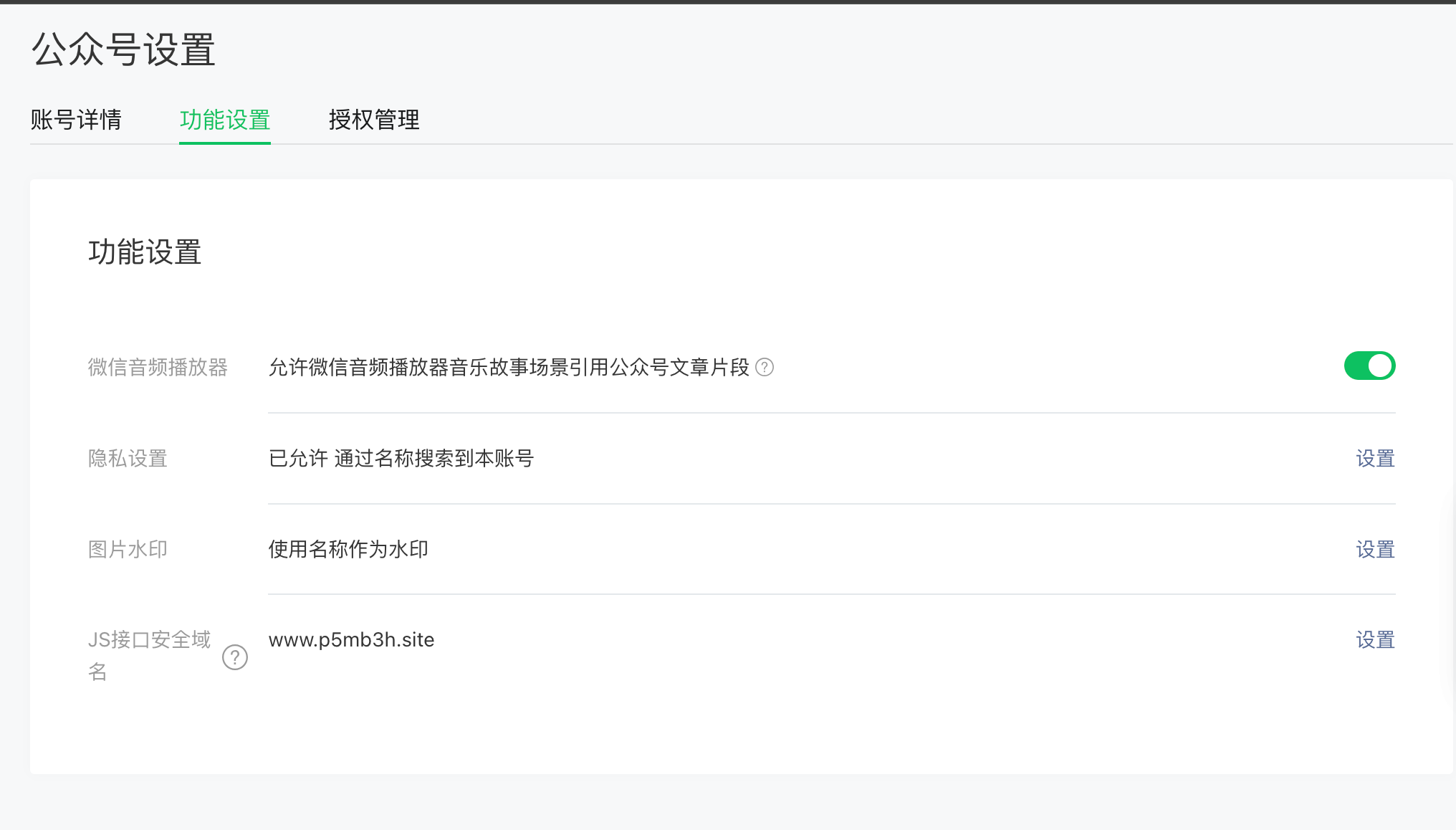Click blank area below the domain row
1456x830 pixels.
coord(717,724)
